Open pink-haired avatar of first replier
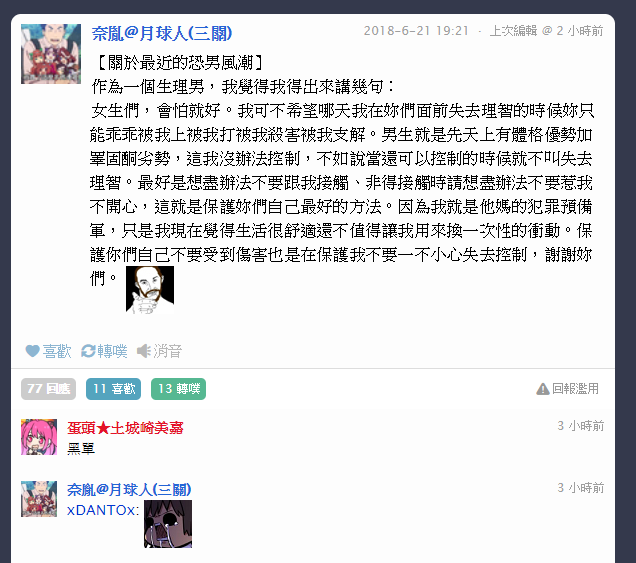Image resolution: width=636 pixels, height=563 pixels. pyautogui.click(x=39, y=437)
